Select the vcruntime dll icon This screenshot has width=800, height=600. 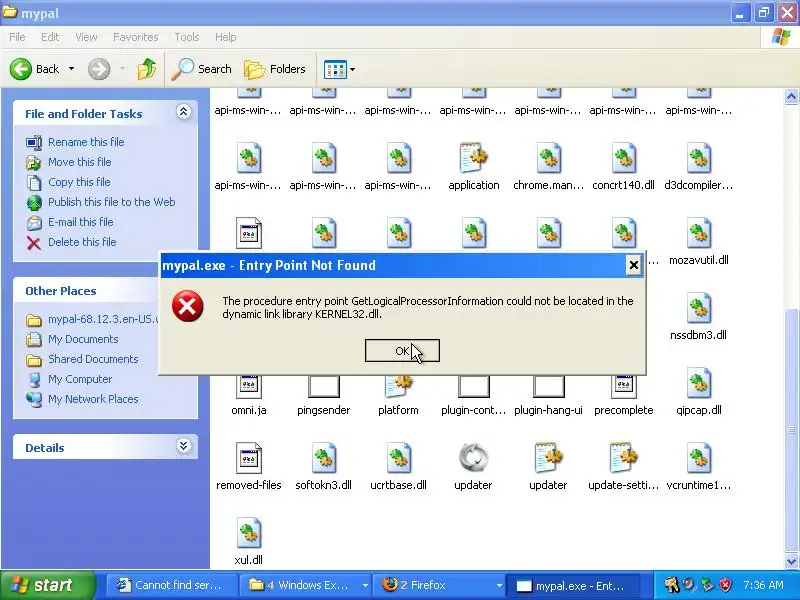(x=698, y=458)
